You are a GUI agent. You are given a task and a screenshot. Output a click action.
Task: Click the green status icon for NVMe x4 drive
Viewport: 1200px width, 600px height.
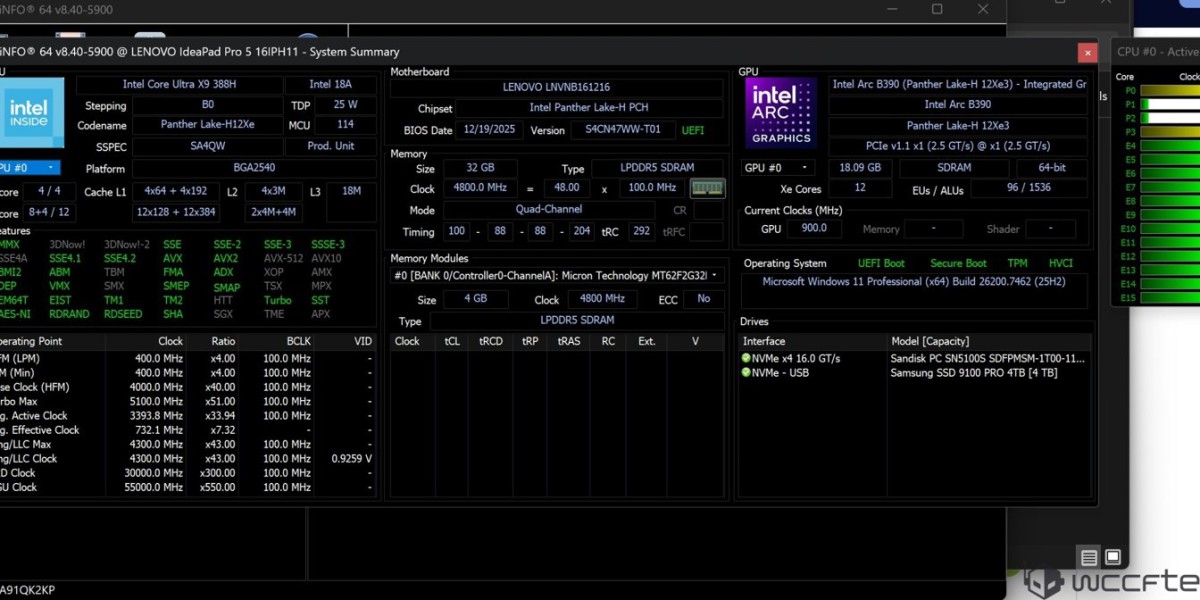tap(746, 358)
